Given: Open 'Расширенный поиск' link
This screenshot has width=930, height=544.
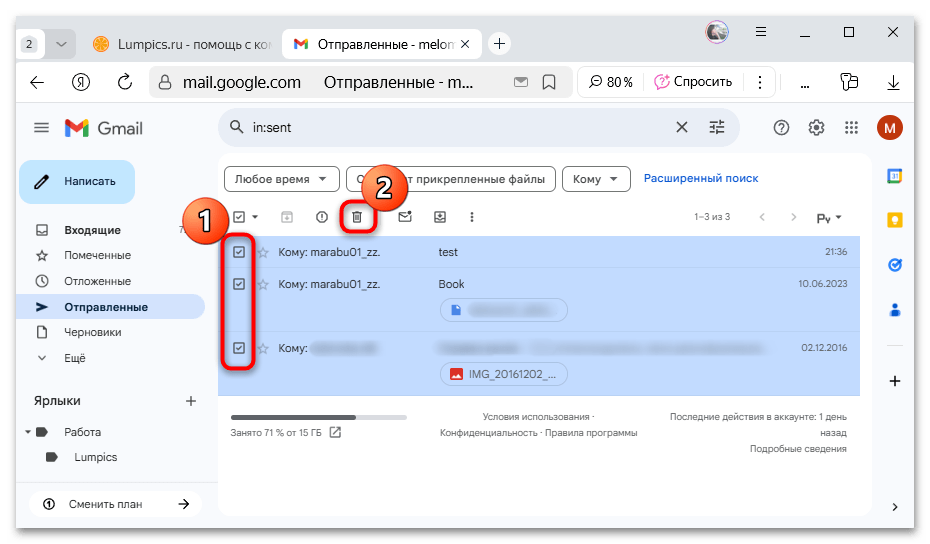Looking at the screenshot, I should [x=701, y=179].
